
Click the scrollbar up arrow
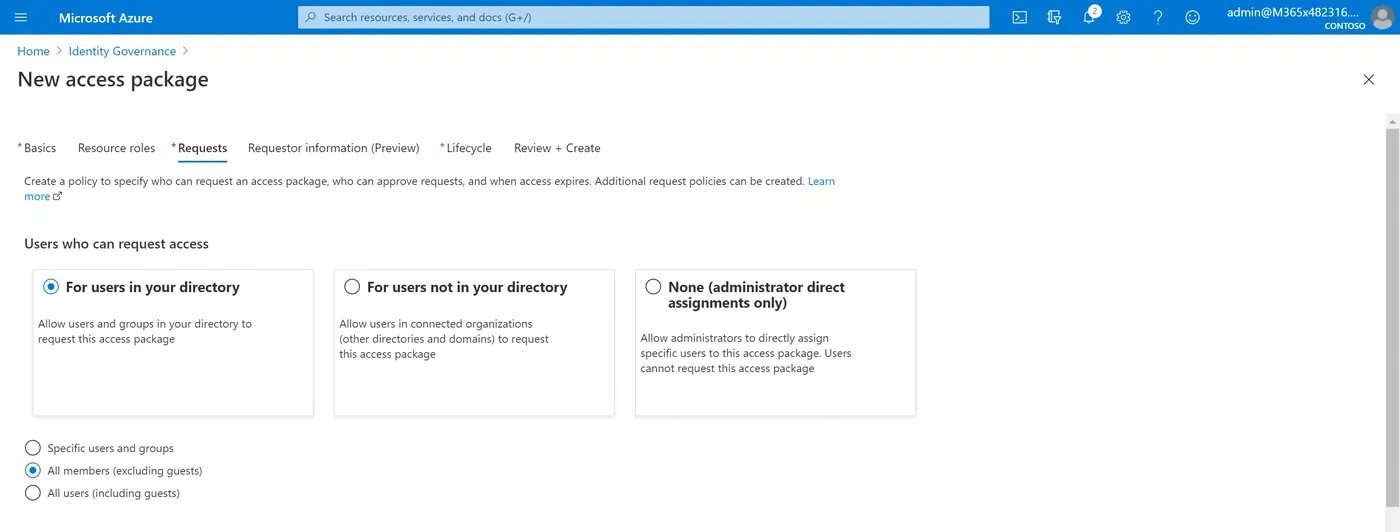(1392, 121)
